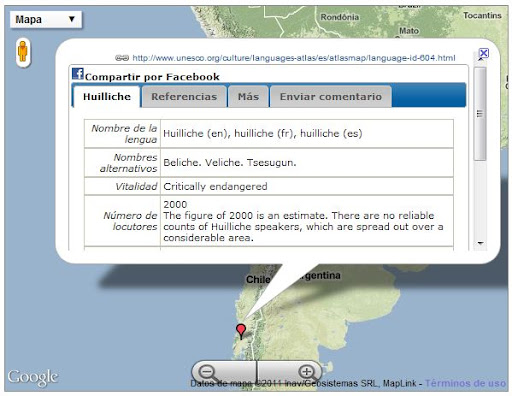Open the UNESCO language-id-604 URL link

coord(294,58)
